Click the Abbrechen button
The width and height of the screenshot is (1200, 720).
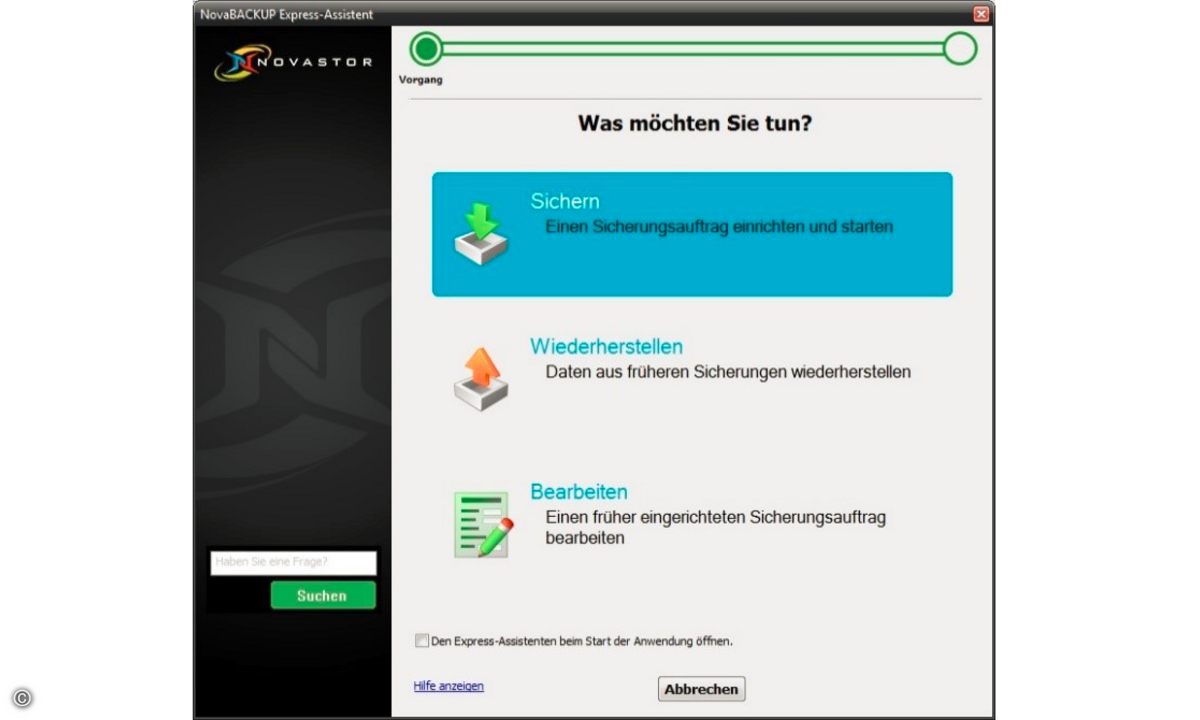click(701, 689)
